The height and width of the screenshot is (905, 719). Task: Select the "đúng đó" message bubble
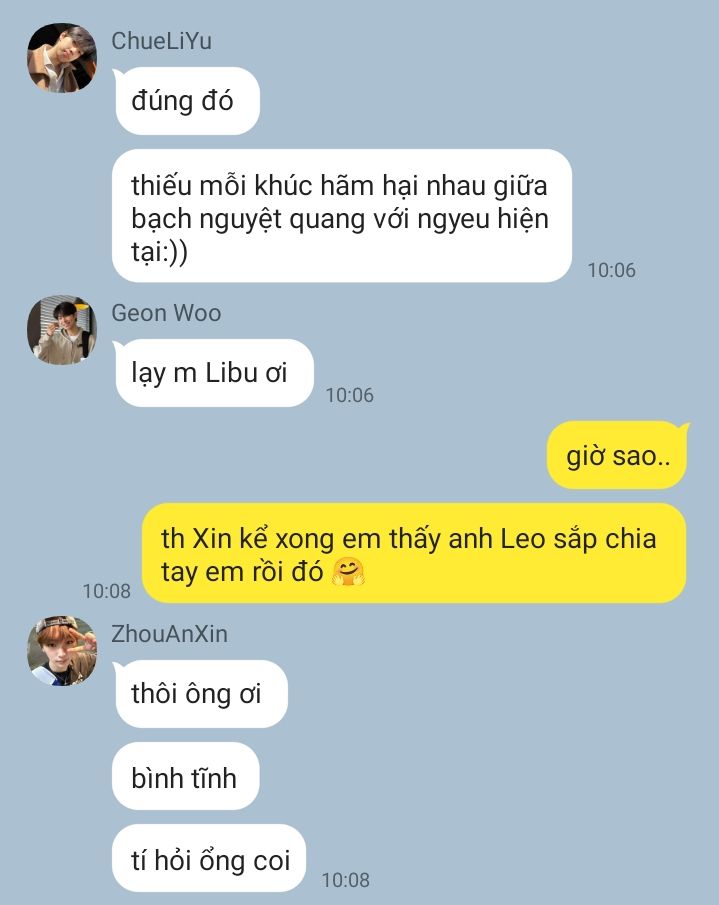[186, 101]
